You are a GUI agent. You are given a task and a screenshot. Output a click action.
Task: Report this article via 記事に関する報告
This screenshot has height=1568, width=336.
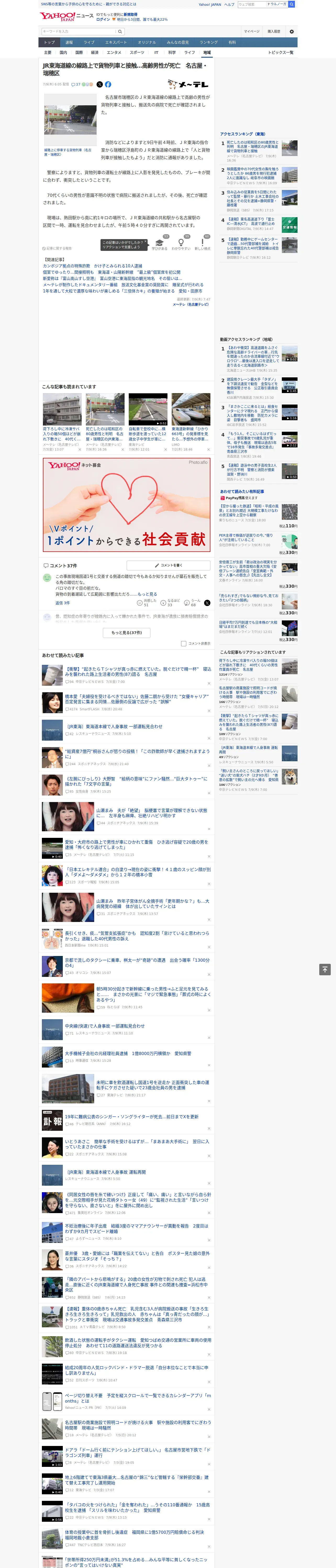[58, 248]
